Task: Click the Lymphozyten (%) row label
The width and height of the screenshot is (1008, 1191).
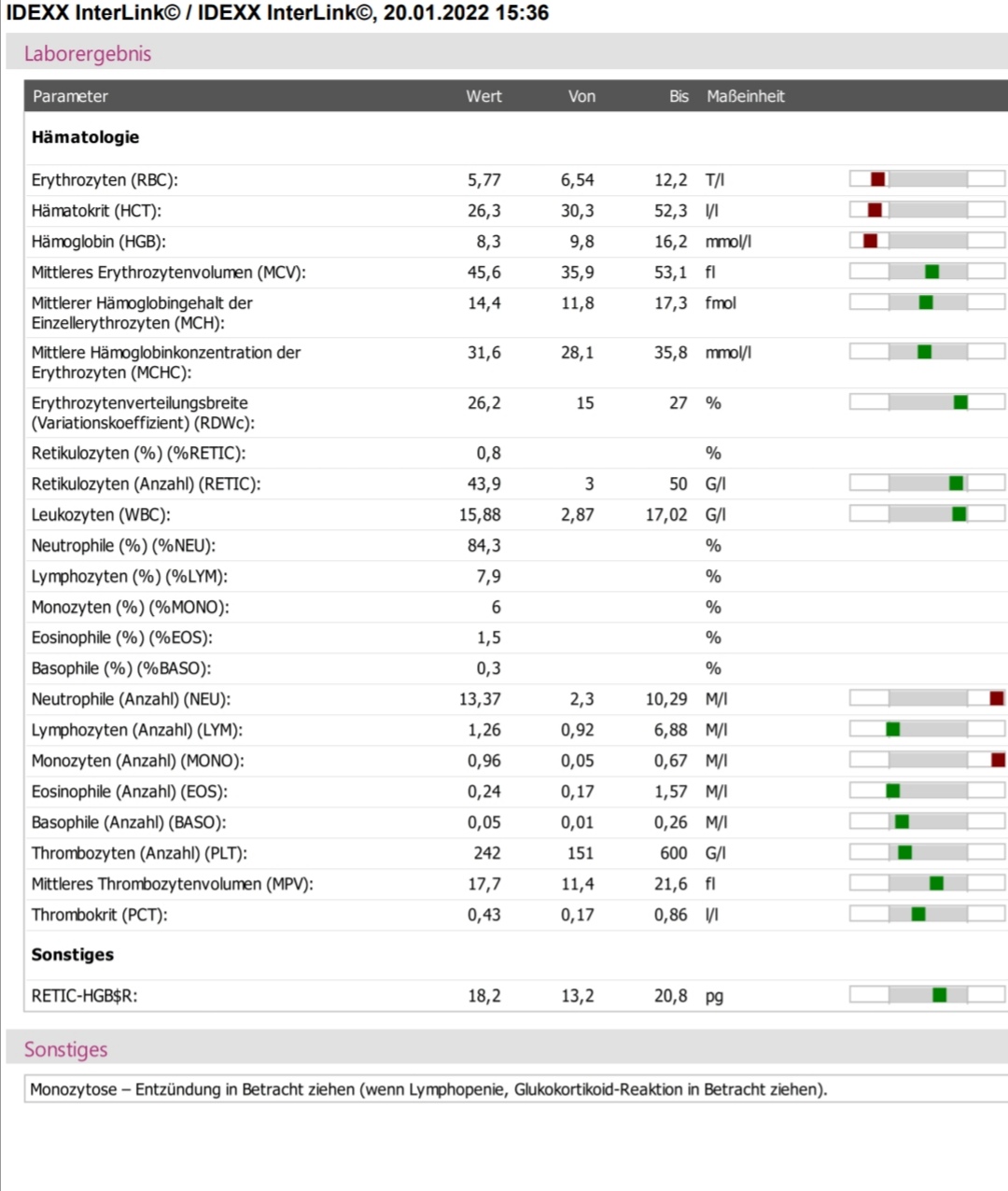Action: [130, 577]
